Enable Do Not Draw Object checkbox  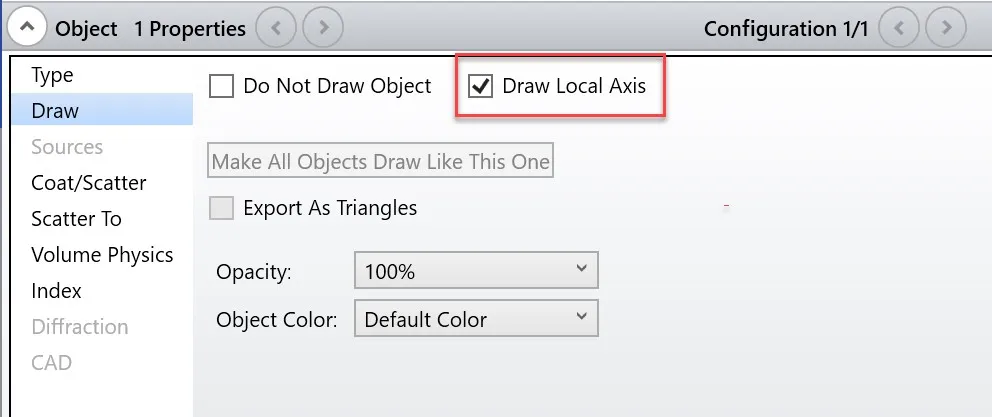pos(221,86)
